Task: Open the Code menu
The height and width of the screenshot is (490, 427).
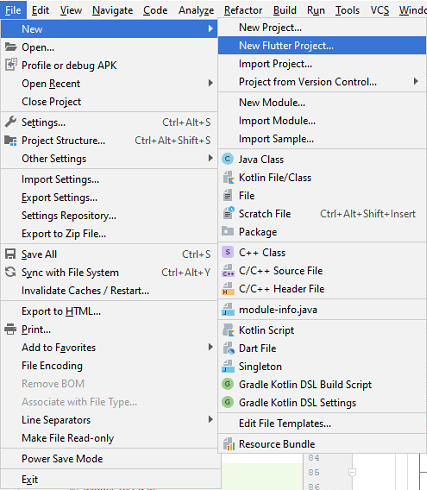Action: pos(155,10)
